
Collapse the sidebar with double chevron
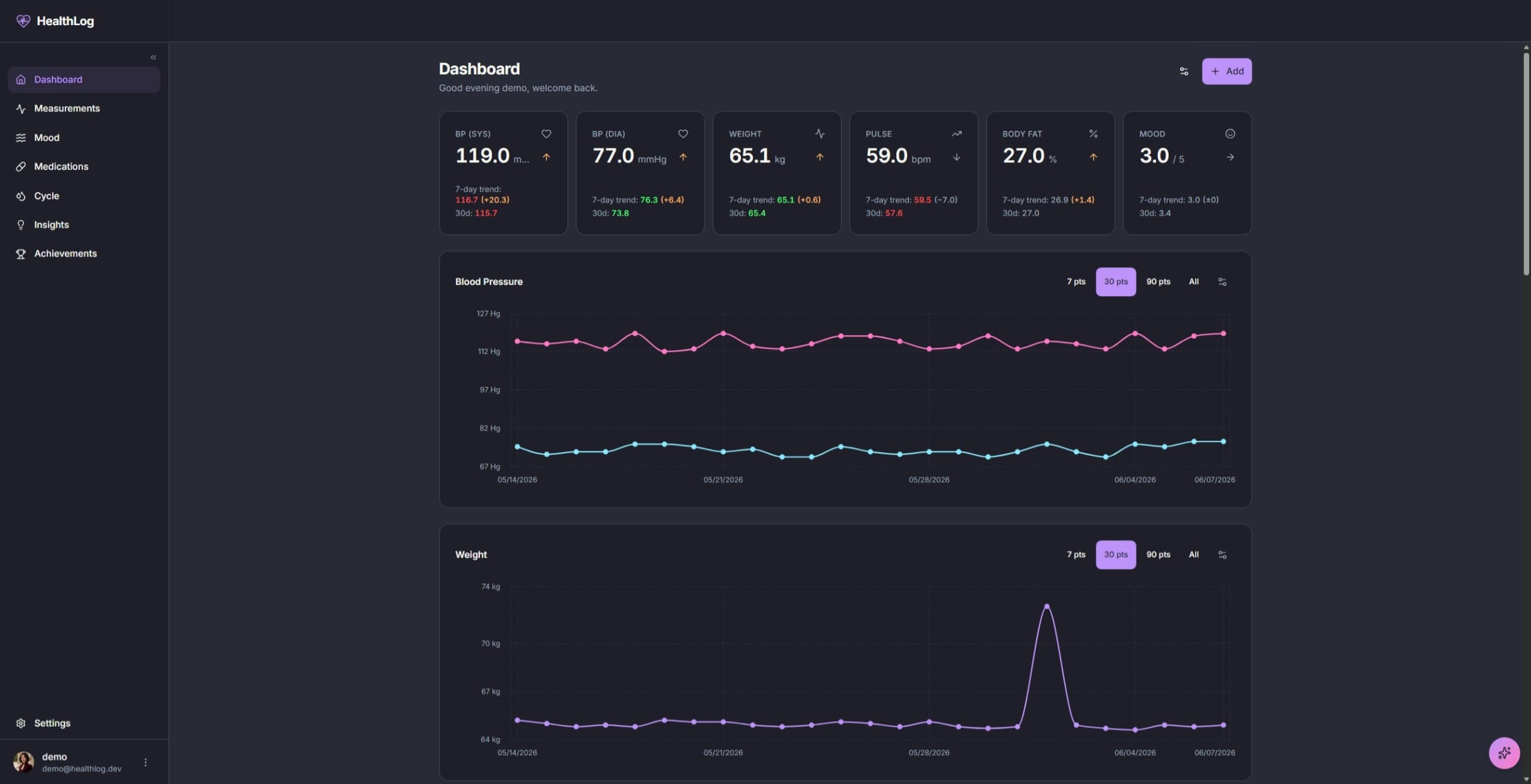click(153, 57)
